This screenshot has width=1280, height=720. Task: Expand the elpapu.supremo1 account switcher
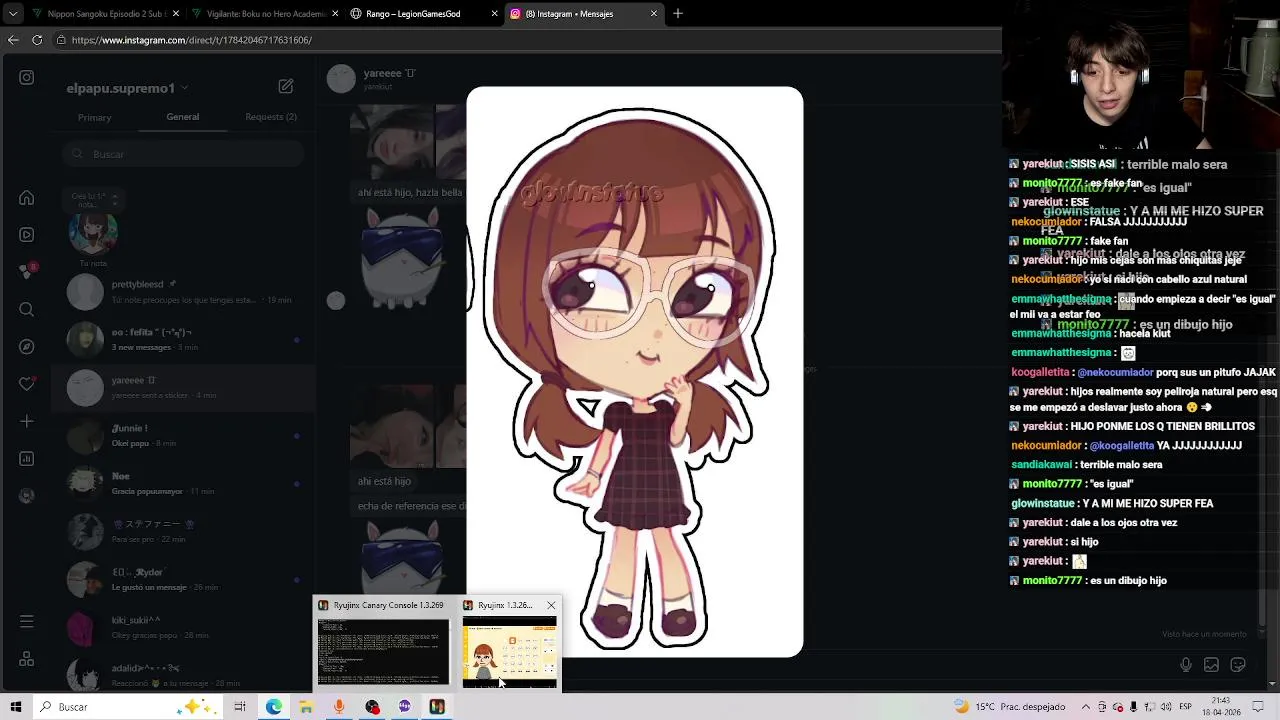127,88
